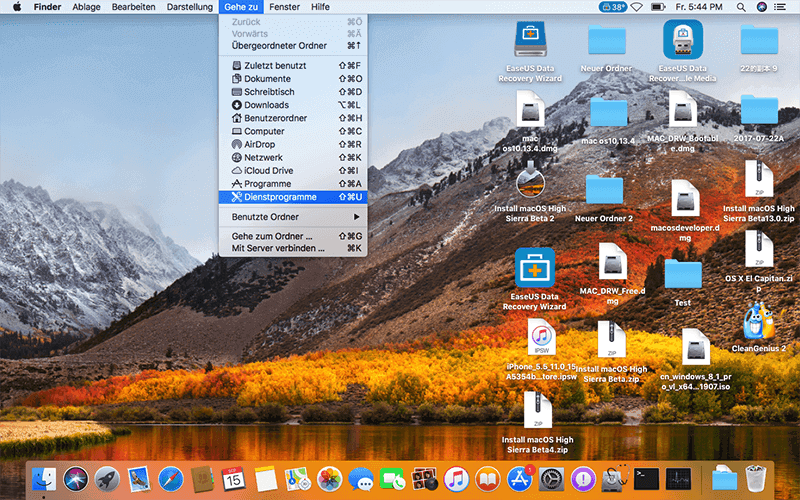Click the battery status icon

(658, 7)
